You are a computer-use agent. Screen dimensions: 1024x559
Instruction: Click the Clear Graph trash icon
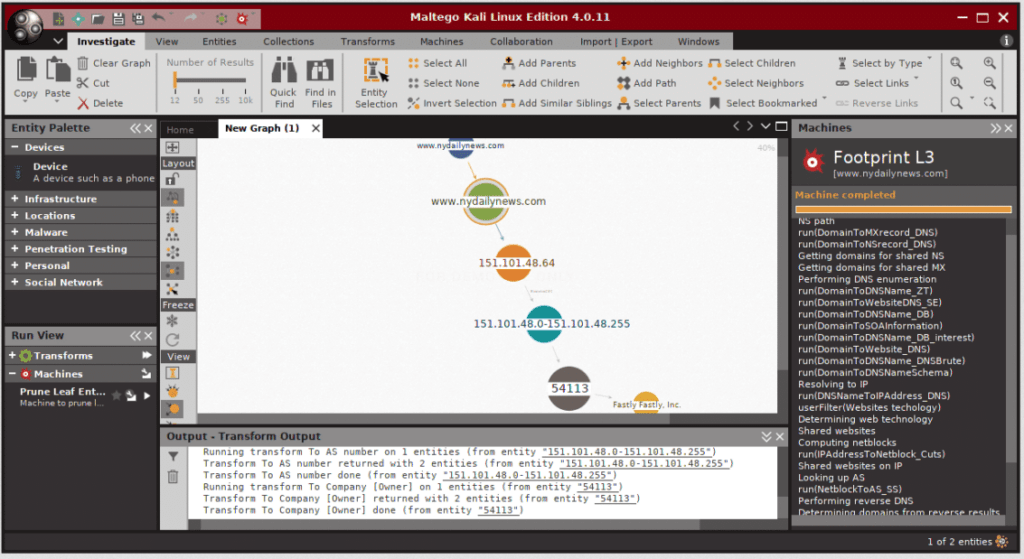point(83,63)
